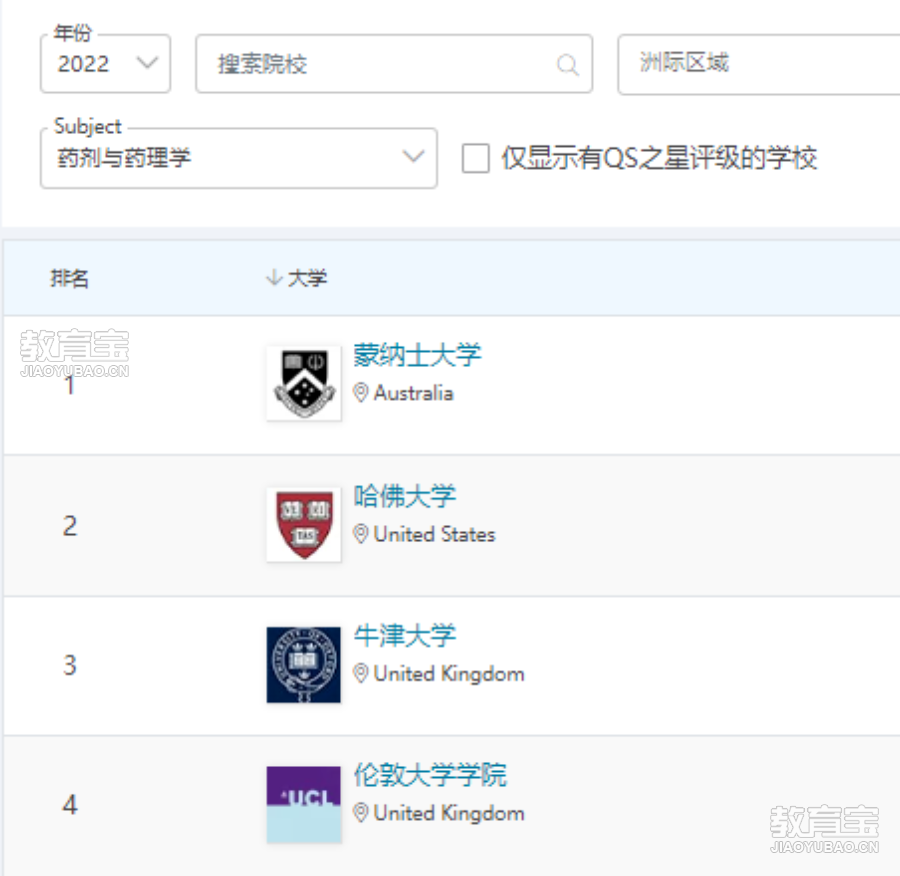This screenshot has width=900, height=876.
Task: Open 哈佛大学 university link
Action: [405, 496]
